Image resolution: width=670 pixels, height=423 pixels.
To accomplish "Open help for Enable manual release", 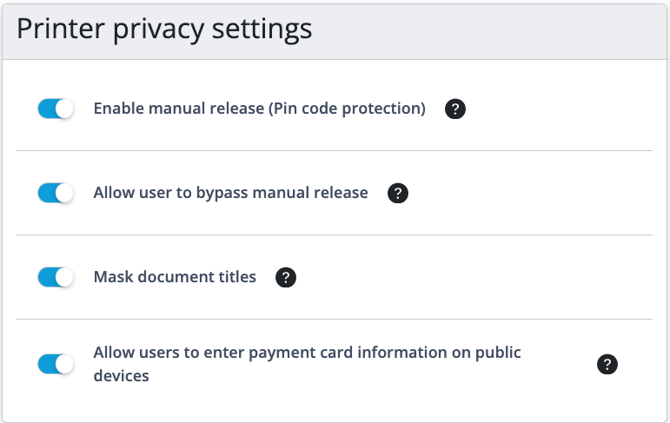I will coord(455,109).
